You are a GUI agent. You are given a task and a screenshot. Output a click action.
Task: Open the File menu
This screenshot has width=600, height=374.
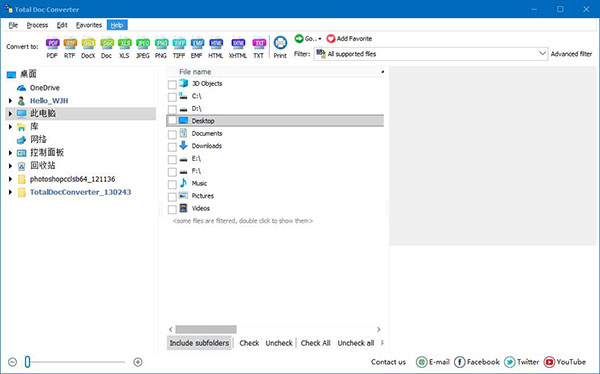coord(13,25)
